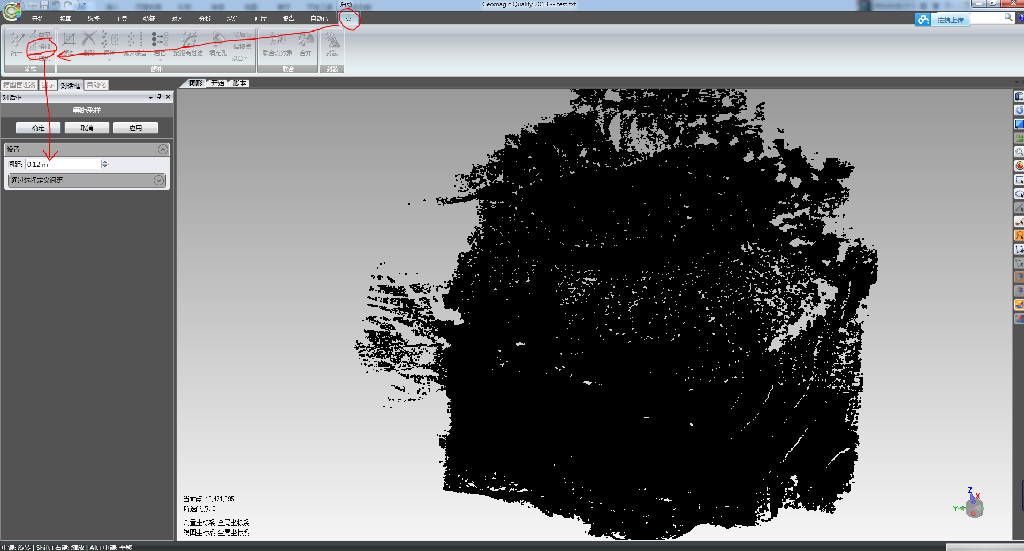This screenshot has width=1024, height=551.
Task: Close the dialog panel
Action: click(168, 97)
